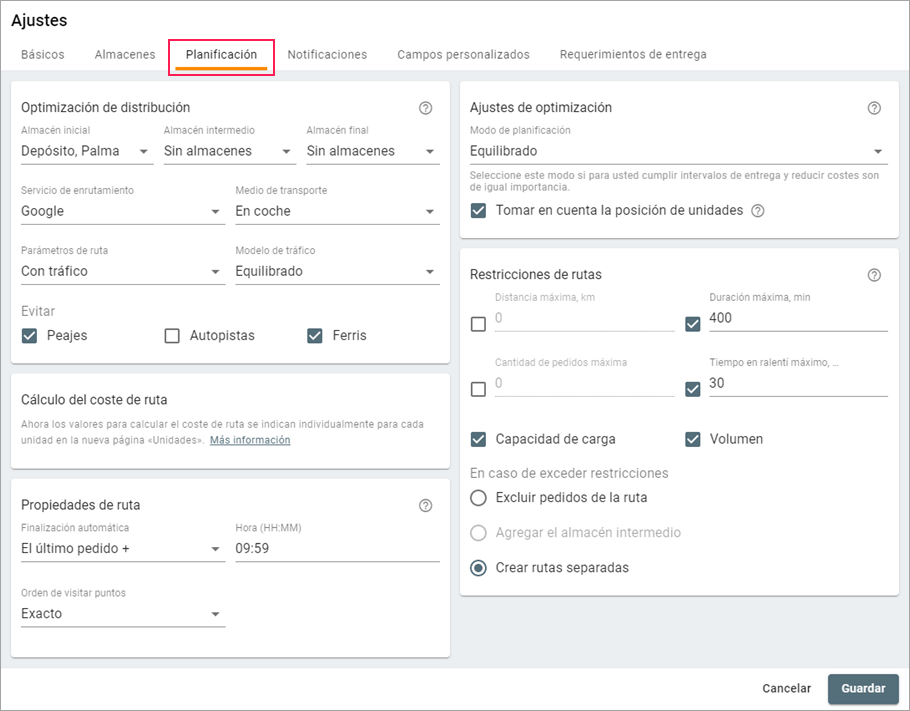Open the Almacenes tab
Viewport: 910px width, 711px height.
(125, 55)
